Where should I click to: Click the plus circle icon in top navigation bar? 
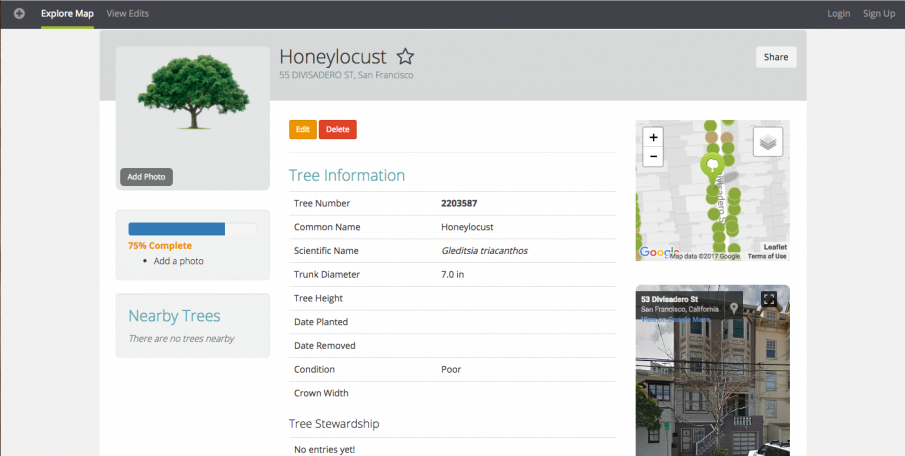pyautogui.click(x=19, y=13)
